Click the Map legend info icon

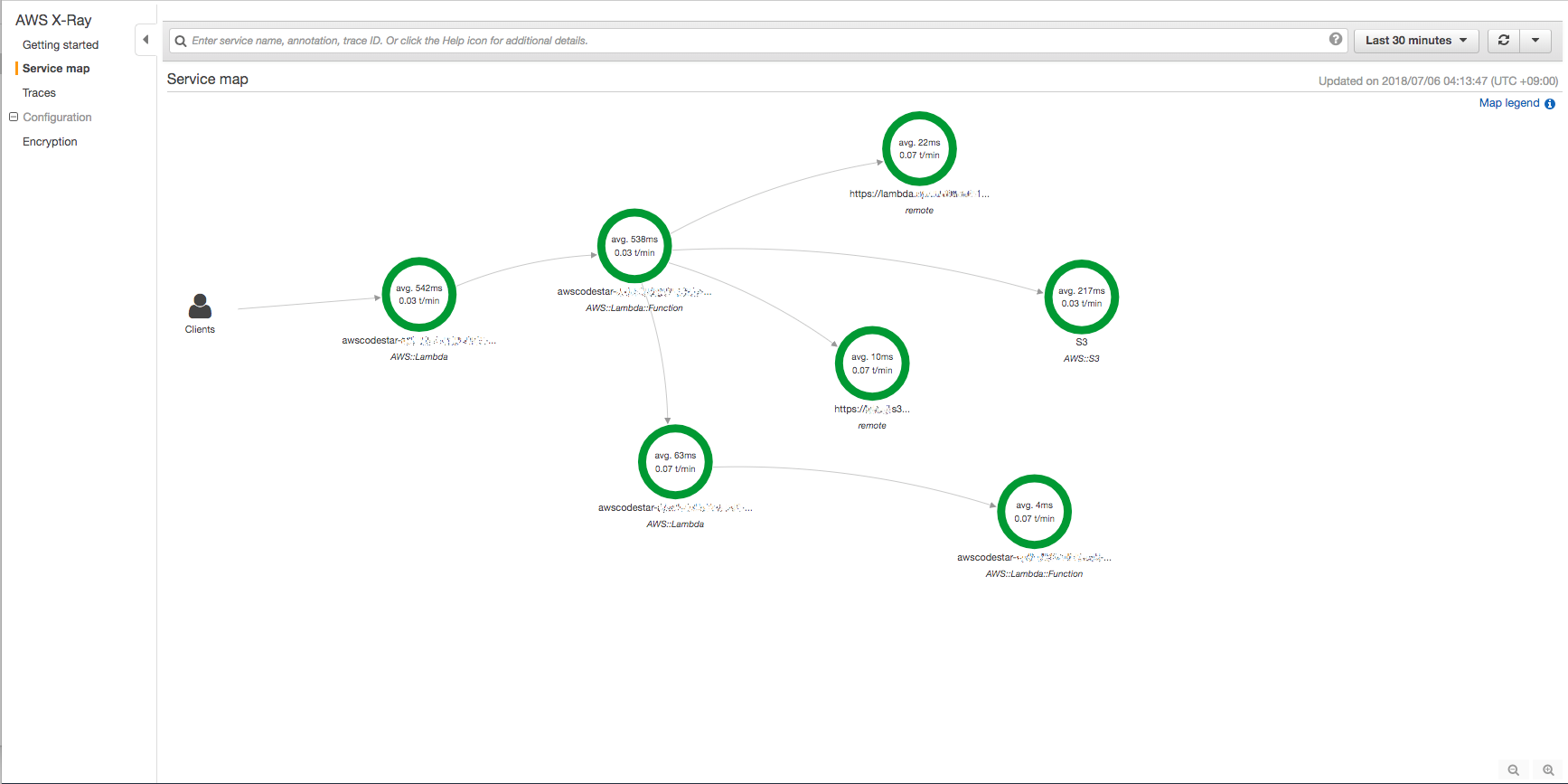click(x=1550, y=104)
